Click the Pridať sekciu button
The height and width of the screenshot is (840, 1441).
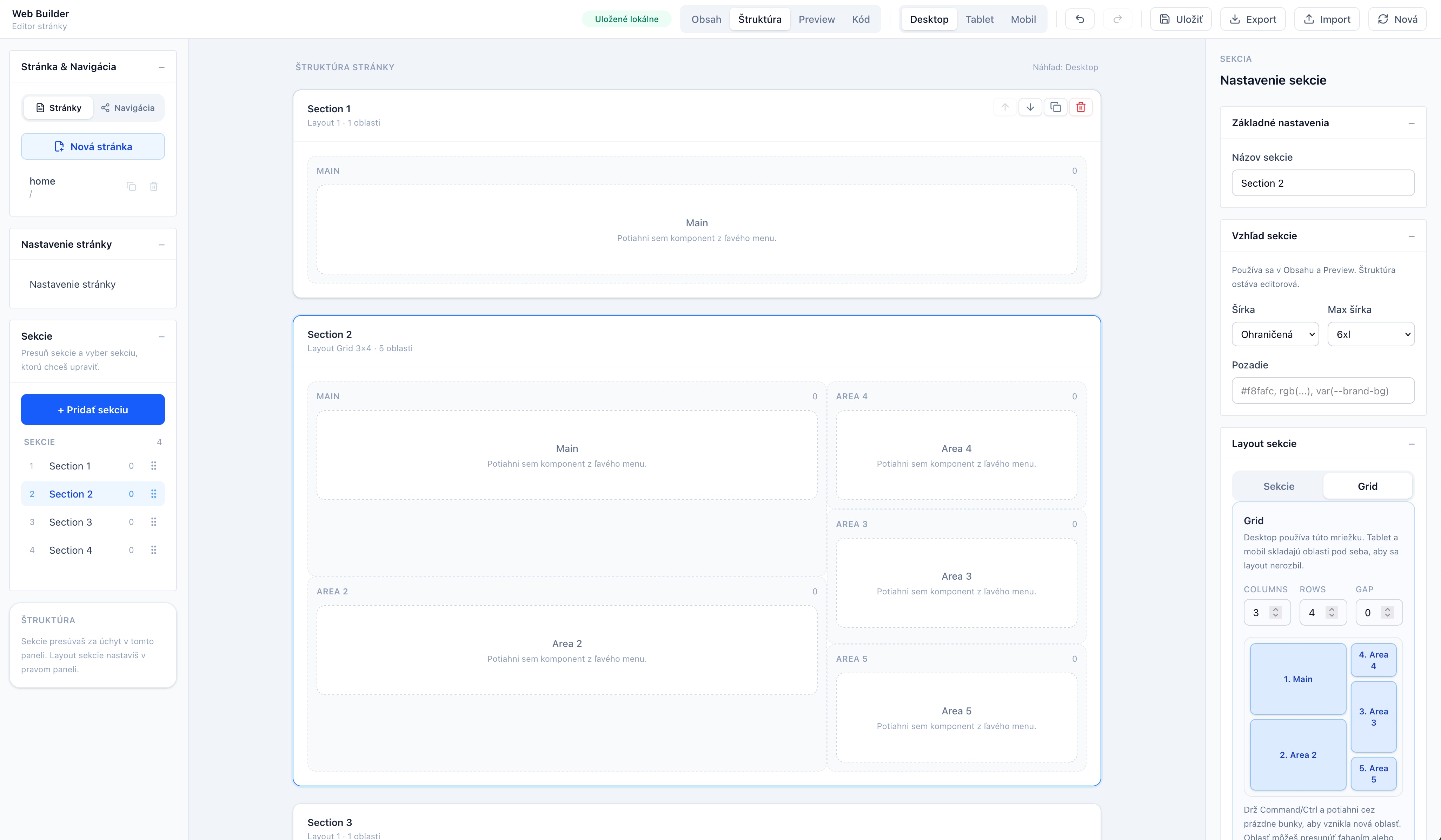coord(93,409)
